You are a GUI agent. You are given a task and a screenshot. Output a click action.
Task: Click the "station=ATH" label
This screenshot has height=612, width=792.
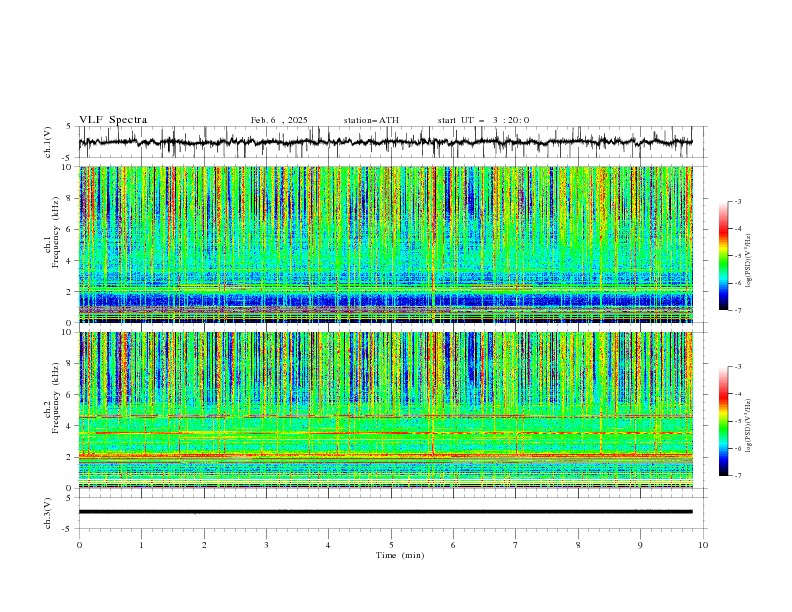[371, 120]
